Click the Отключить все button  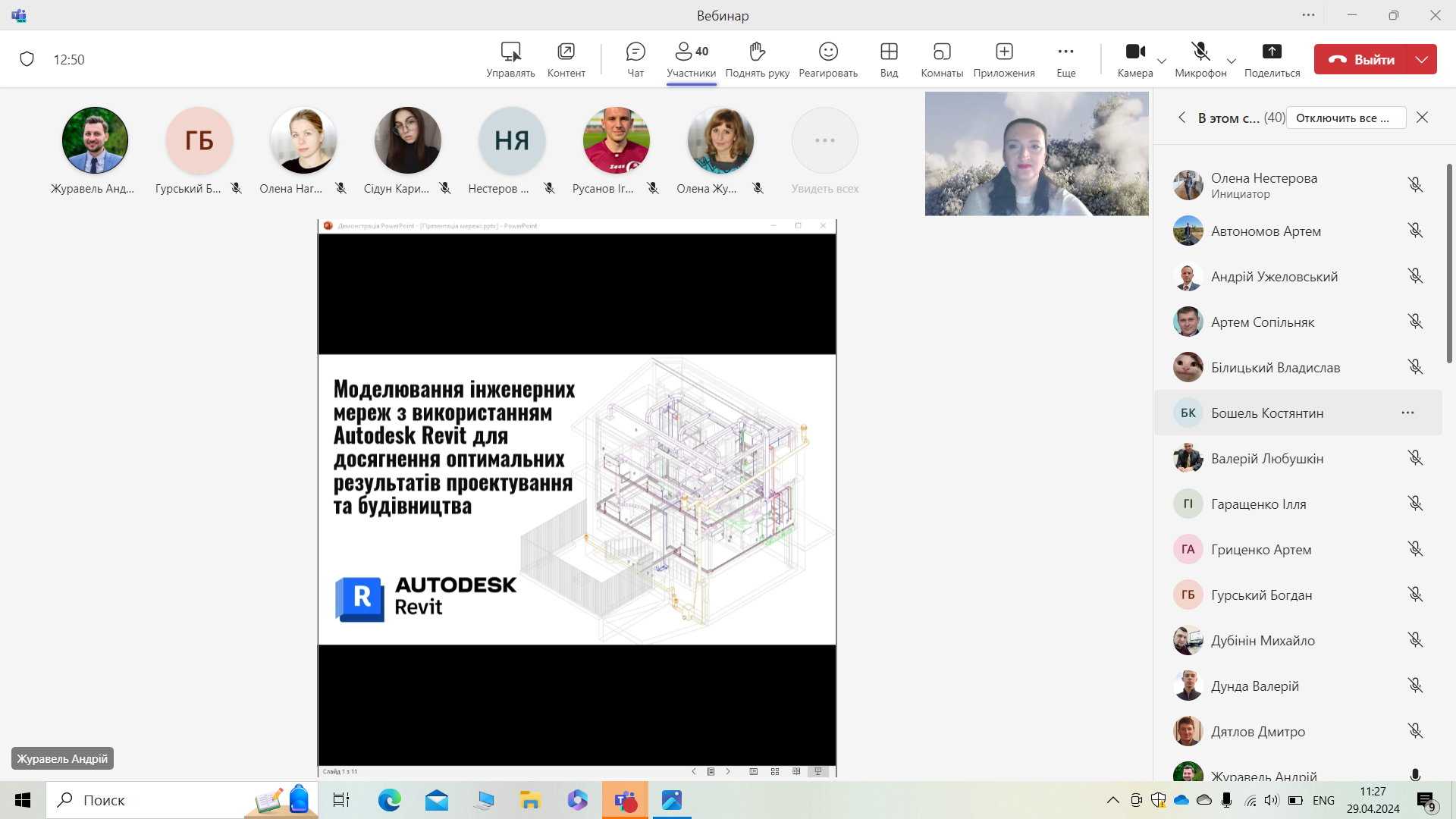click(1346, 118)
